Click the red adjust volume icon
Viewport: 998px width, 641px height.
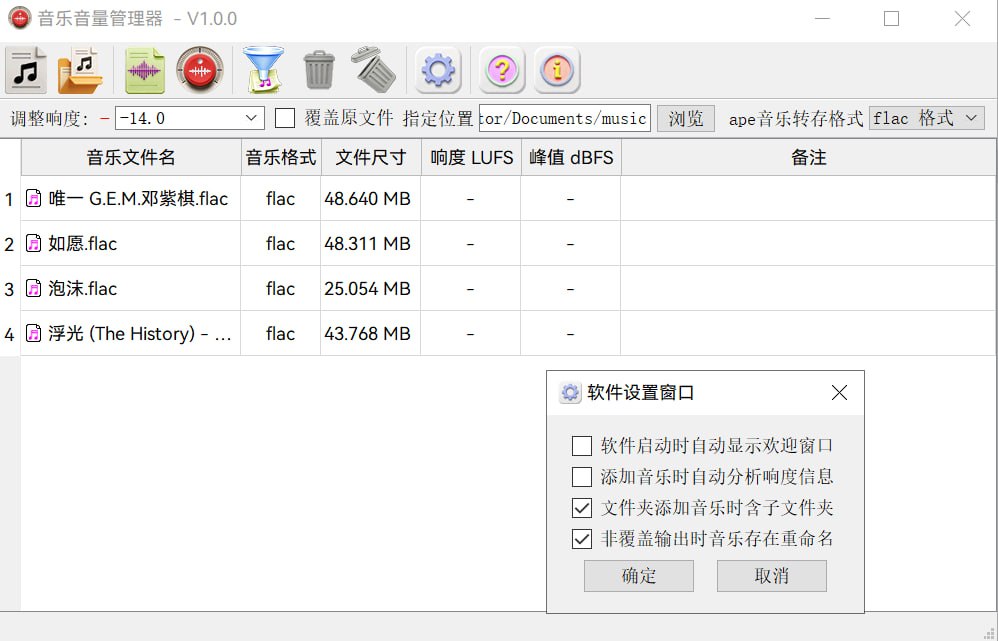tap(200, 70)
